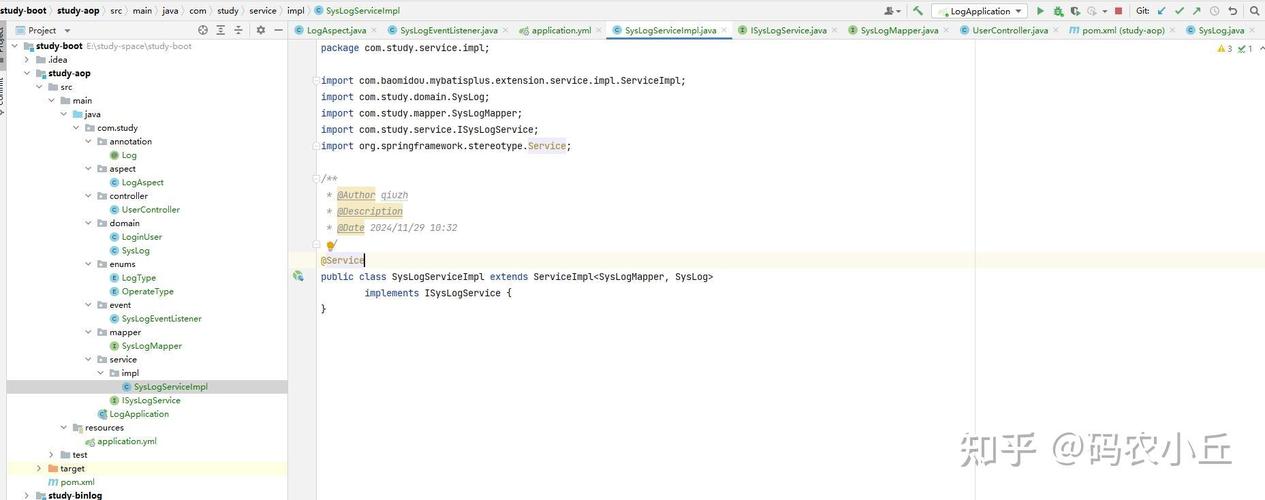Collapse all nodes in Project panel
Viewport: 1265px width, 500px height.
tap(238, 30)
